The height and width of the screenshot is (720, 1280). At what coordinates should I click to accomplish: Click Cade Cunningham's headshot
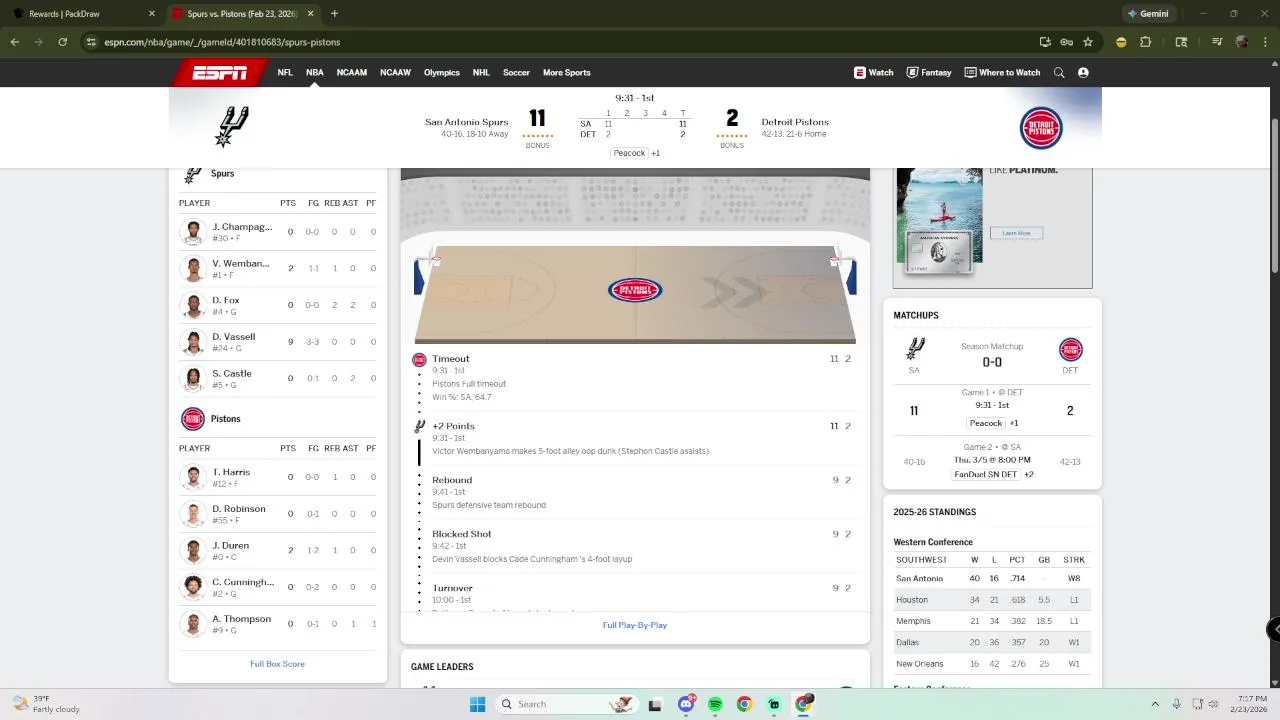point(193,588)
